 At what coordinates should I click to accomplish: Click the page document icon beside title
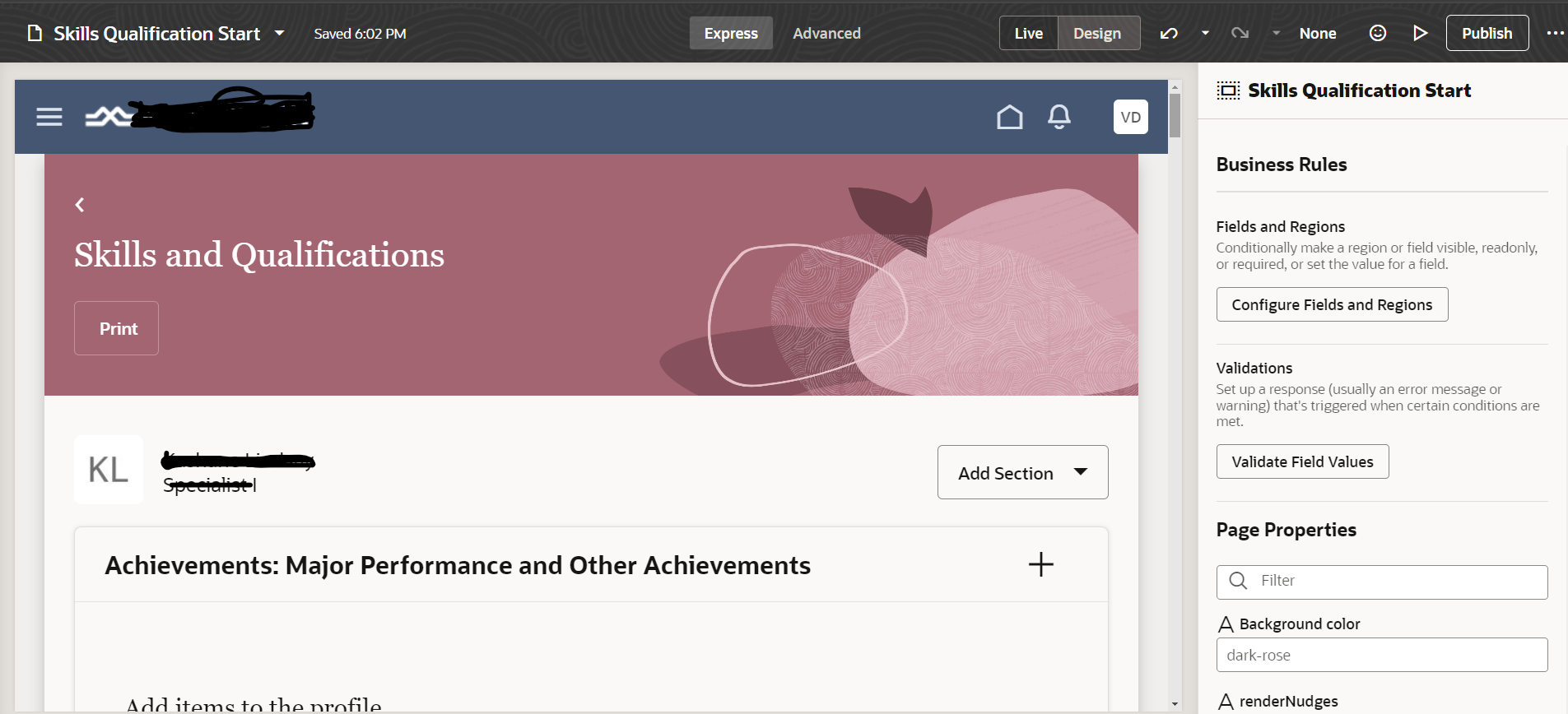pos(35,34)
